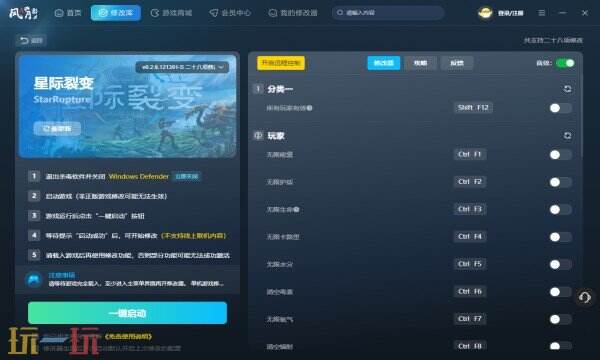This screenshot has width=600, height=360.
Task: Go to the 游戏商城 navigation tab
Action: coord(171,13)
